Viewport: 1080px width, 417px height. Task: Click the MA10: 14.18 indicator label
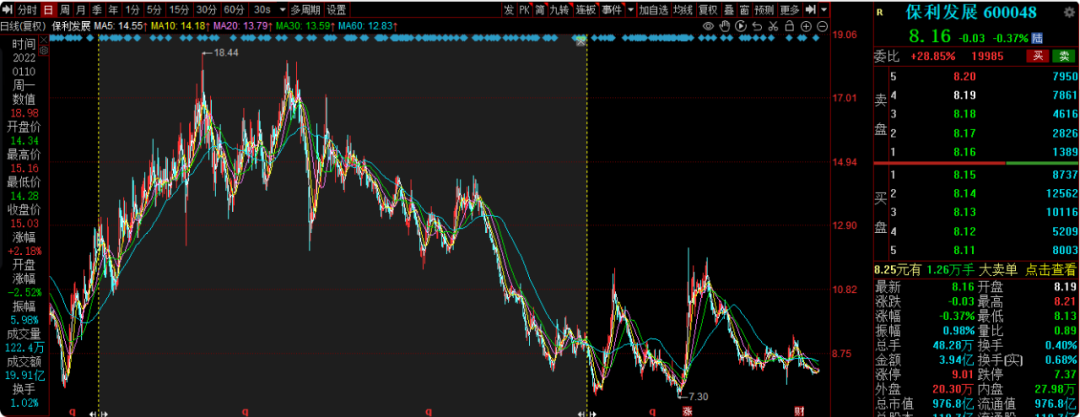click(179, 26)
